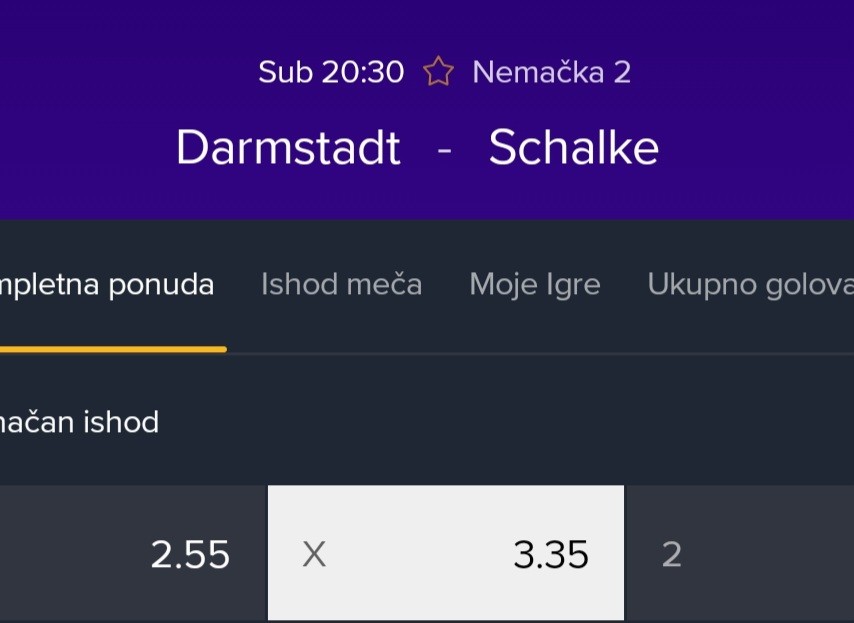Open the Ishod meča tab
Image resolution: width=854 pixels, height=623 pixels.
[x=341, y=285]
